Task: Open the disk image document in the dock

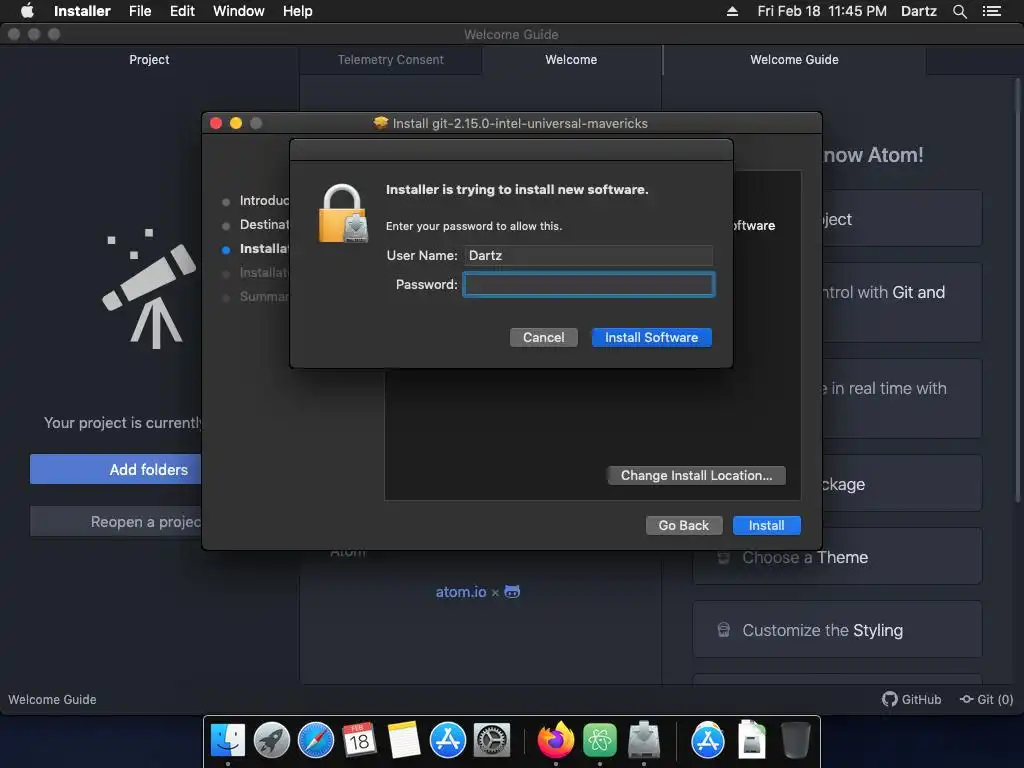Action: 752,740
